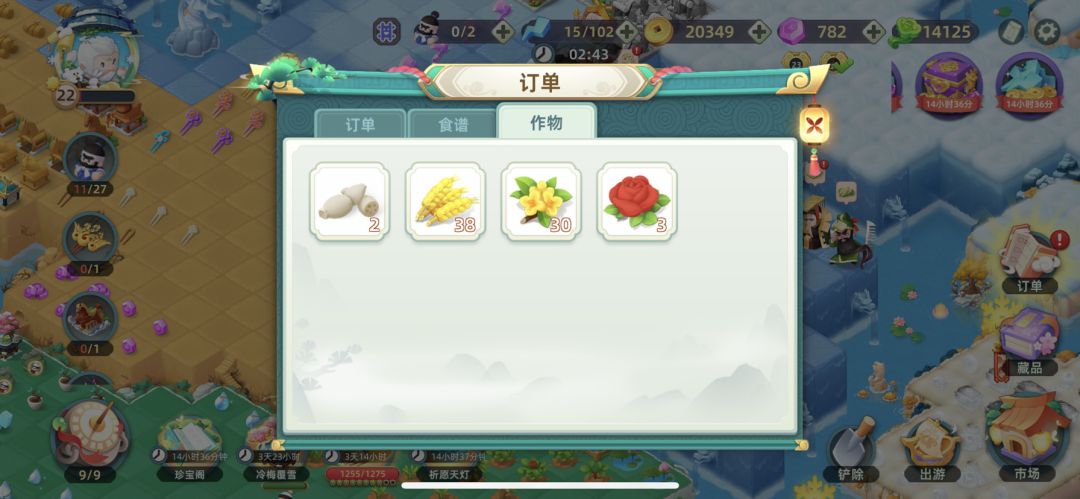This screenshot has height=499, width=1080.
Task: Tap the butterfly lantern beside the panel
Action: (x=814, y=126)
